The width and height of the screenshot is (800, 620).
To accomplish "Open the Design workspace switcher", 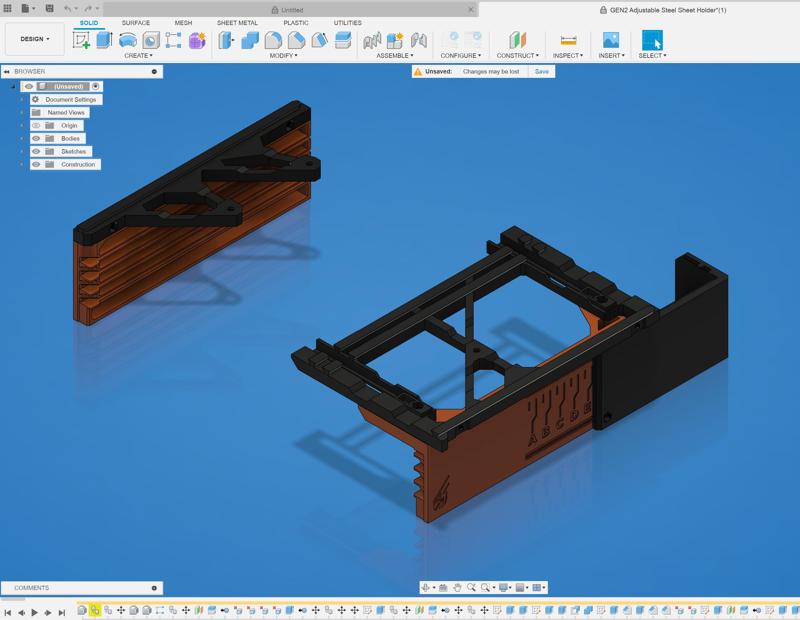I will tap(33, 39).
